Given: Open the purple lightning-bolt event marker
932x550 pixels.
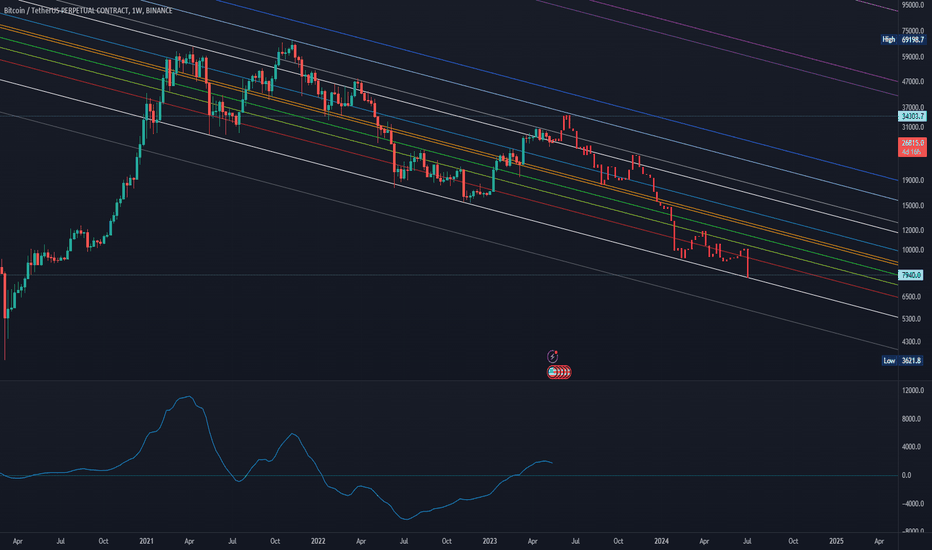Looking at the screenshot, I should (552, 356).
